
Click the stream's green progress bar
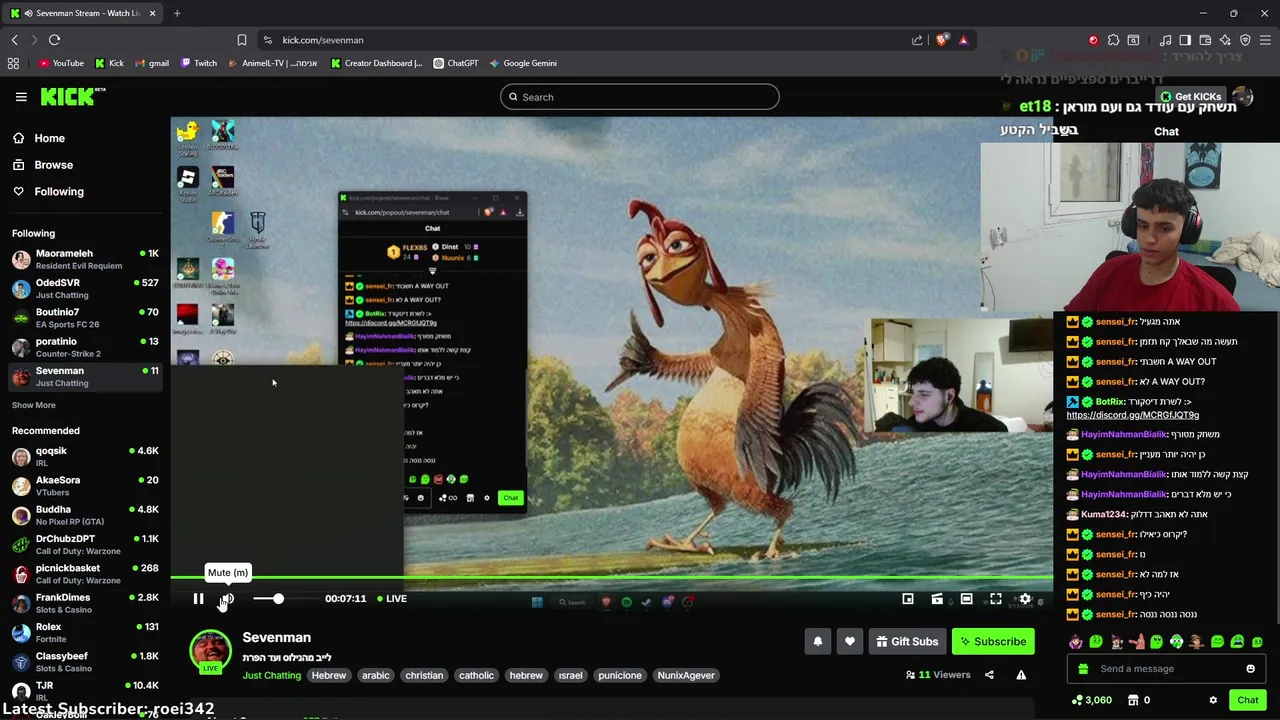tap(611, 578)
